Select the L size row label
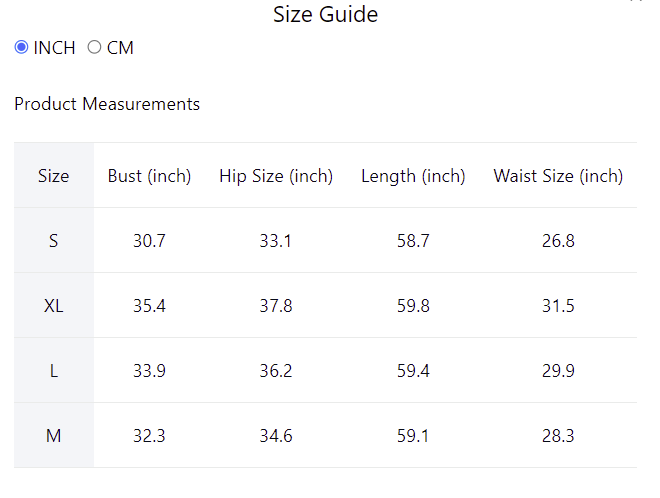This screenshot has width=660, height=498. click(53, 371)
